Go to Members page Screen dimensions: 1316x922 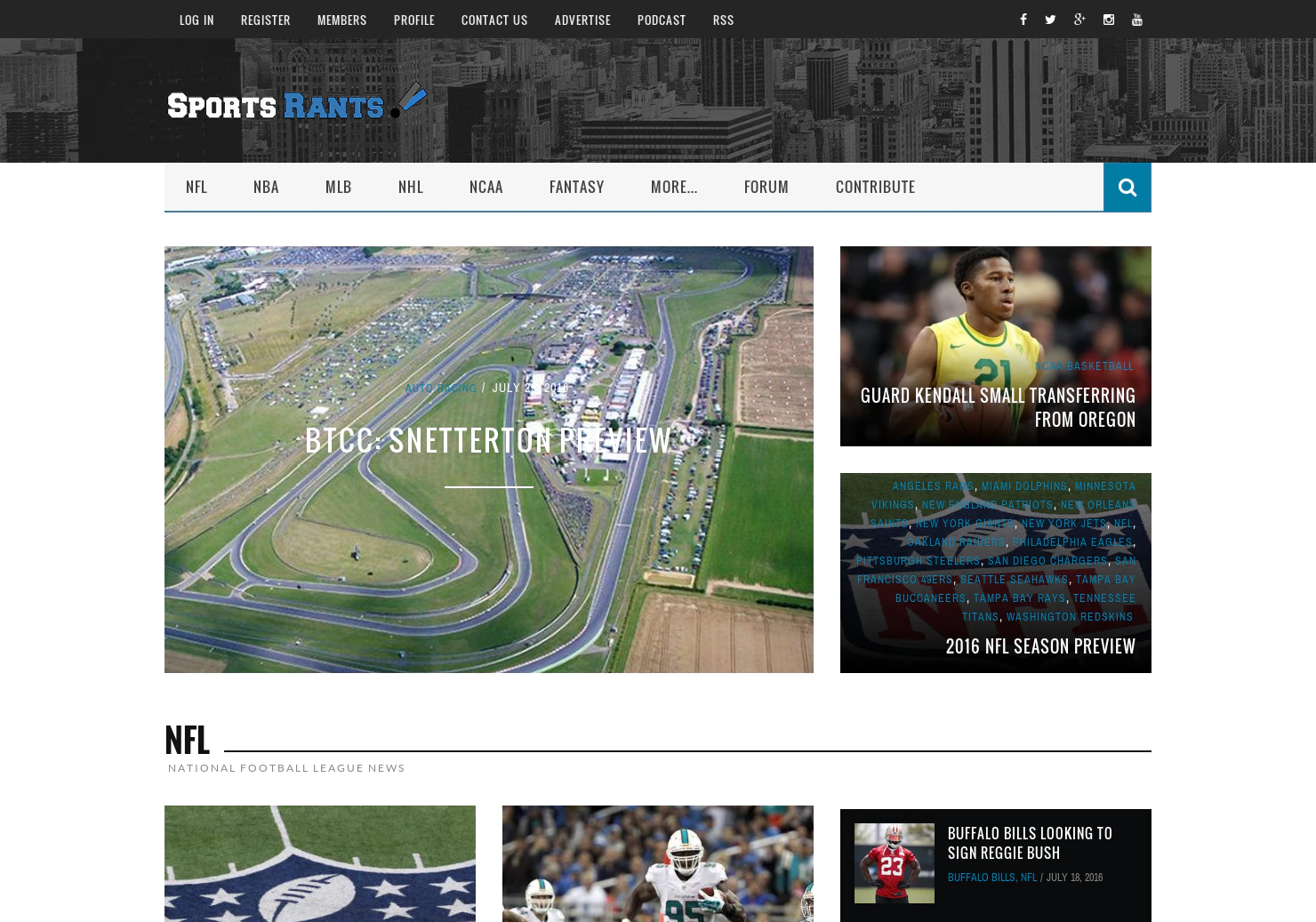(342, 20)
